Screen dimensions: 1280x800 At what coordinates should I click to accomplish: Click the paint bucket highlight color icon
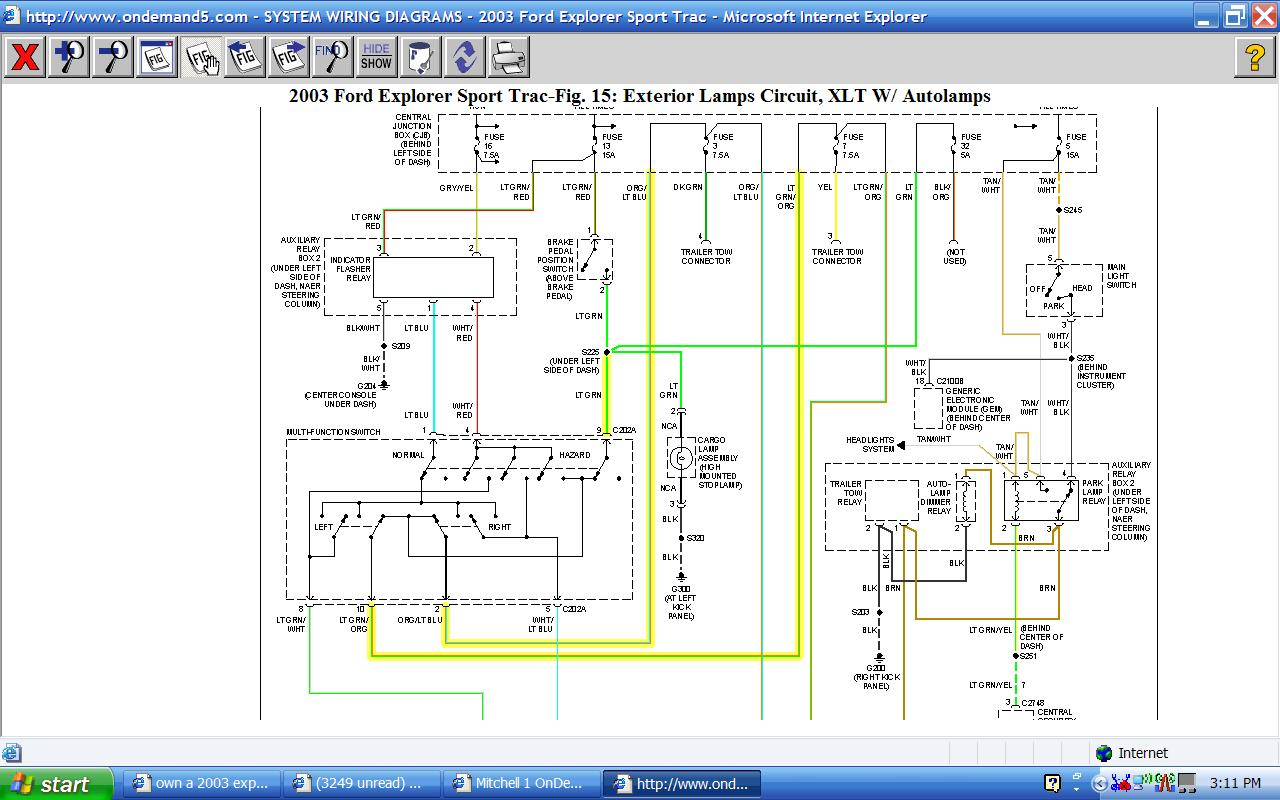[420, 57]
